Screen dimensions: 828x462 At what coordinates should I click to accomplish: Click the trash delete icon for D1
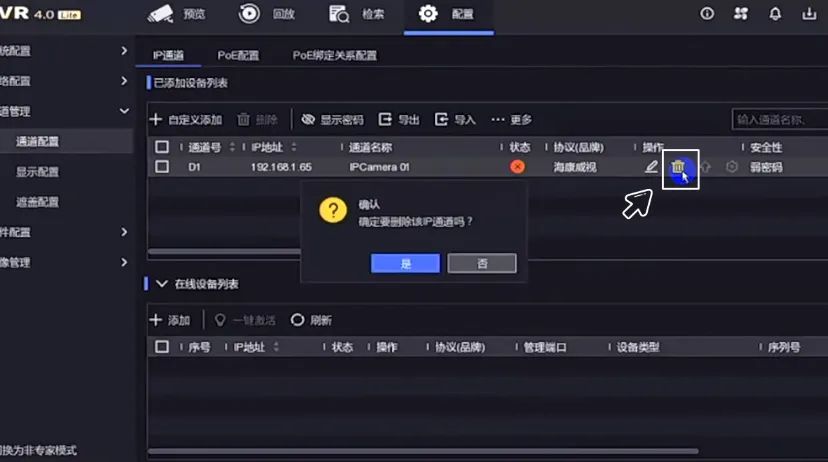point(678,167)
